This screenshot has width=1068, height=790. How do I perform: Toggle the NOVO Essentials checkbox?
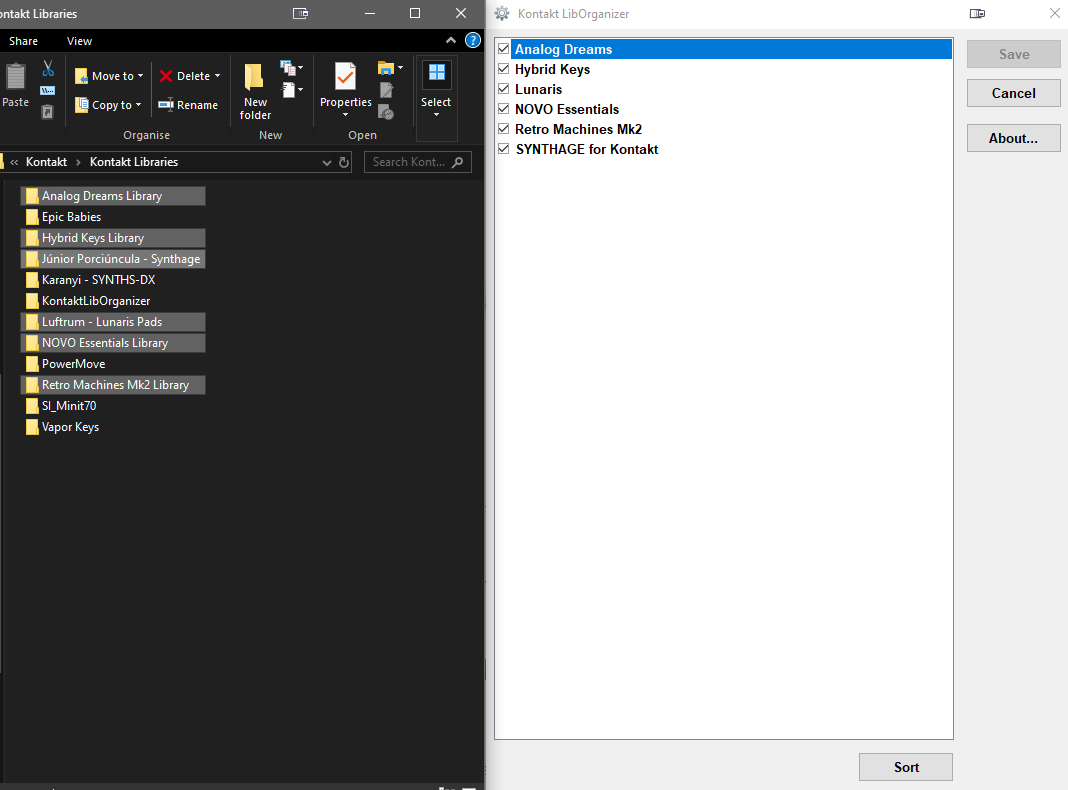point(504,108)
